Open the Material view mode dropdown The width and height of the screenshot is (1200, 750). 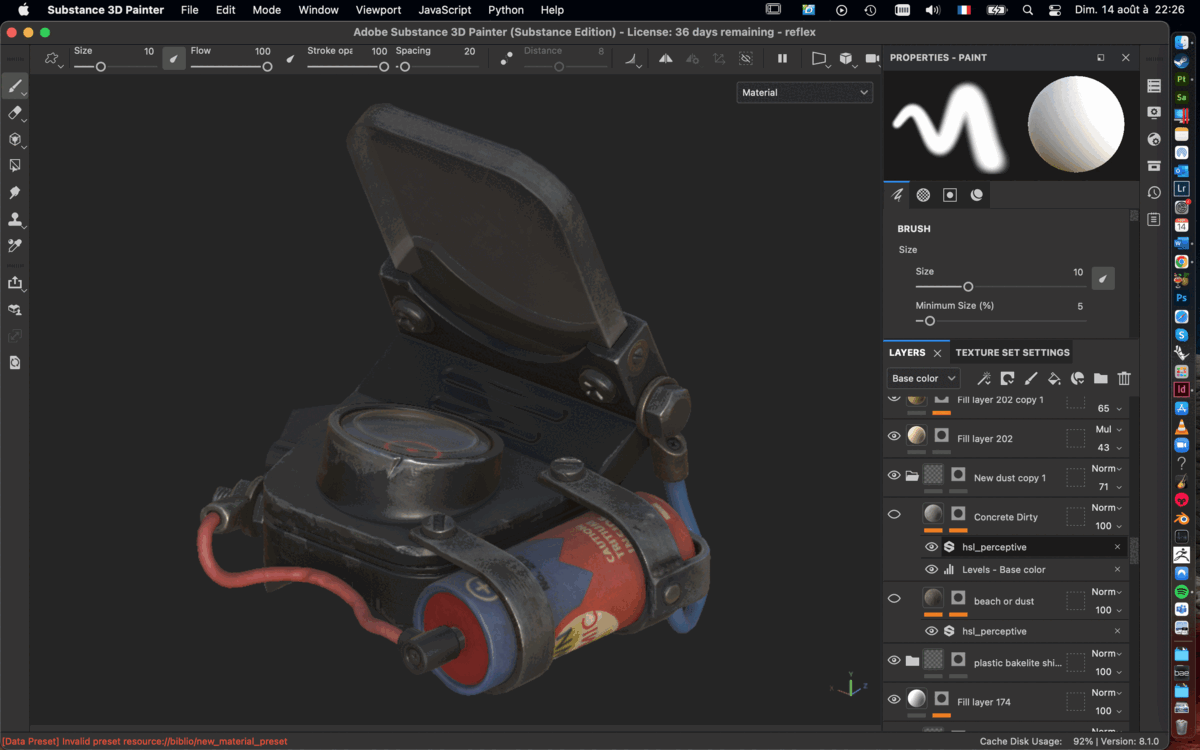804,92
